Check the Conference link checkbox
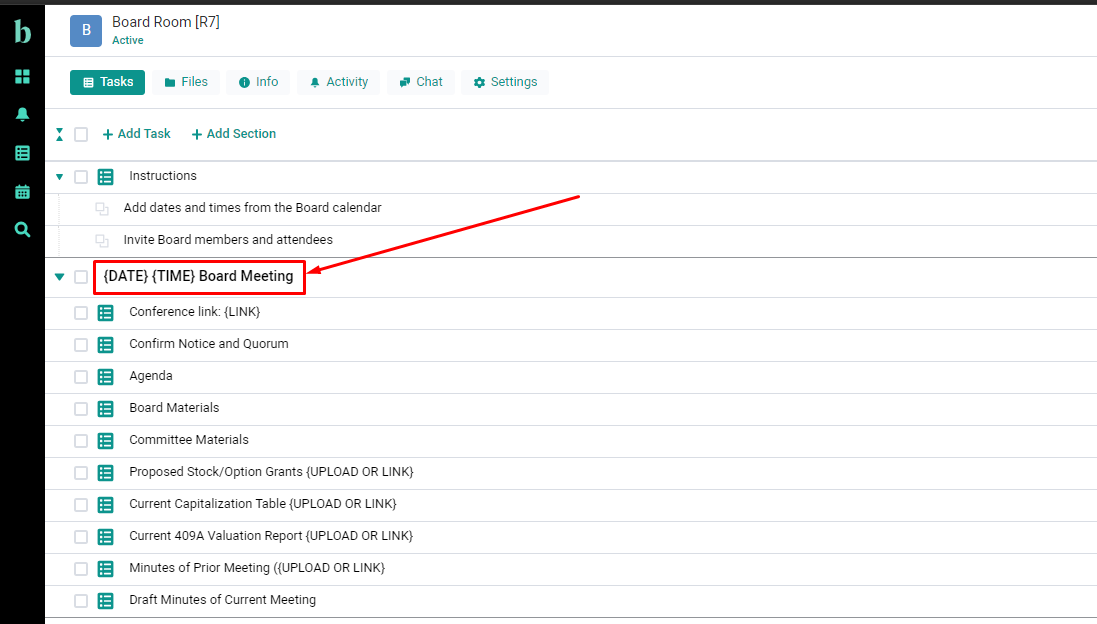This screenshot has width=1097, height=624. [x=81, y=313]
